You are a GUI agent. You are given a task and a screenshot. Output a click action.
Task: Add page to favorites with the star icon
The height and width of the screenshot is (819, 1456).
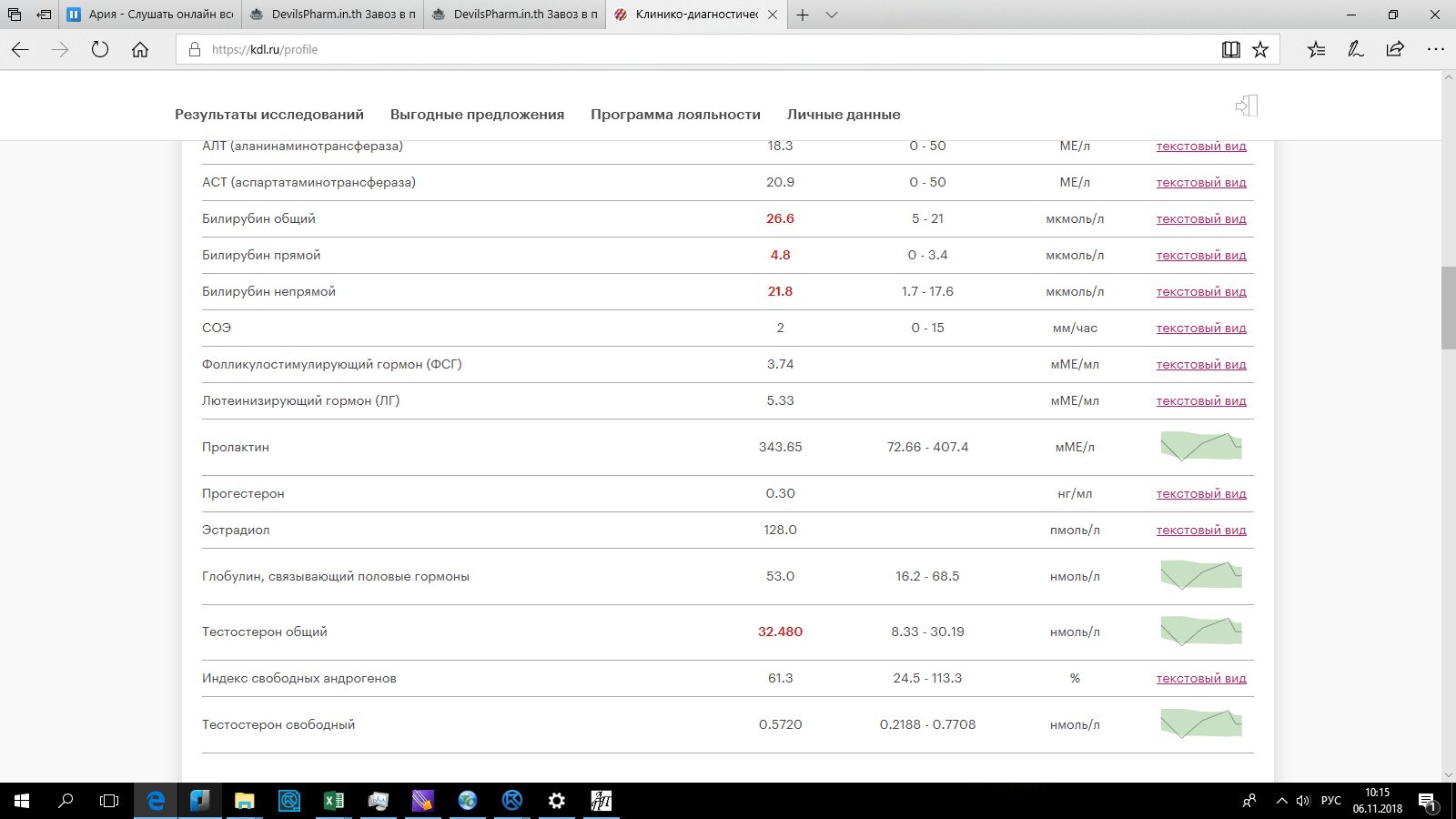pos(1260,50)
